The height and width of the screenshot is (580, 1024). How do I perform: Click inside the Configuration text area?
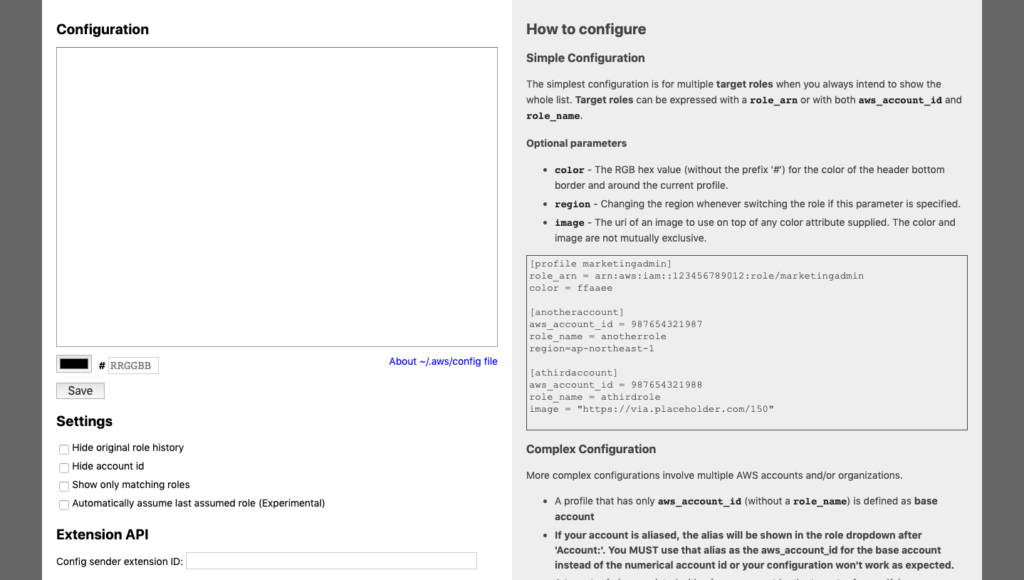click(276, 196)
